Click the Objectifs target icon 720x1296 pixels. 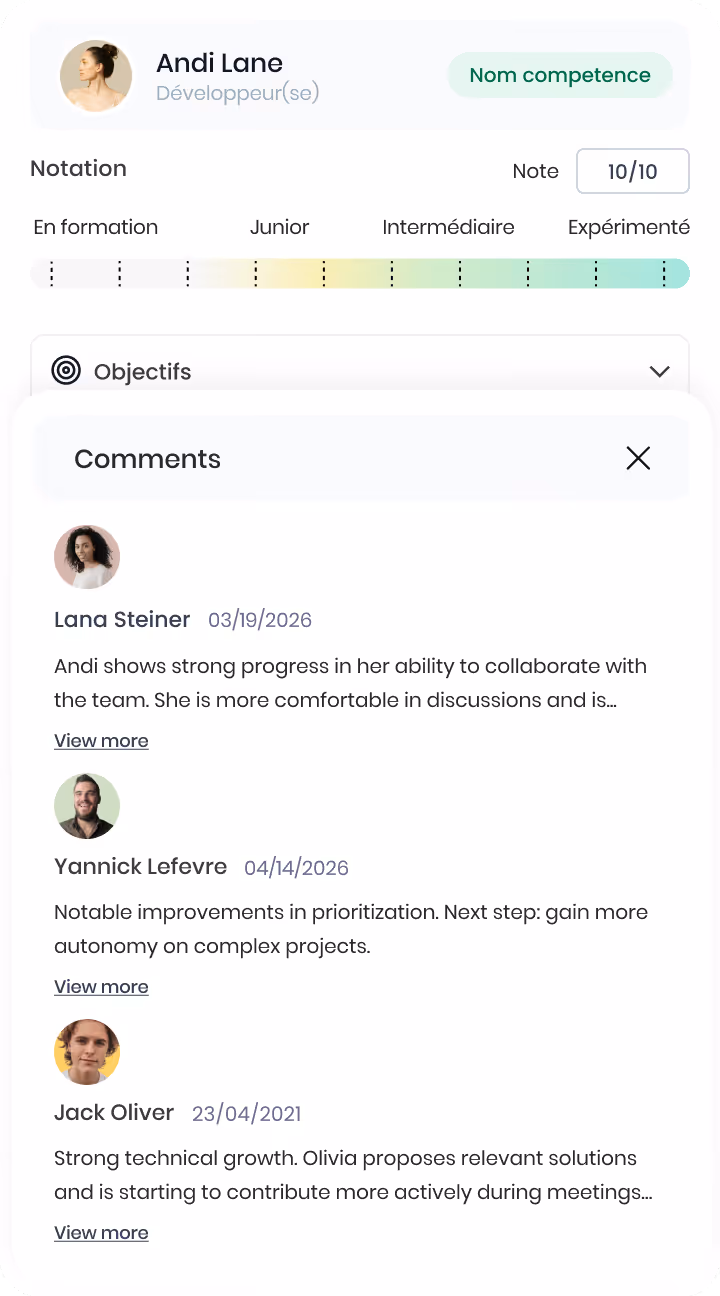[x=66, y=371]
